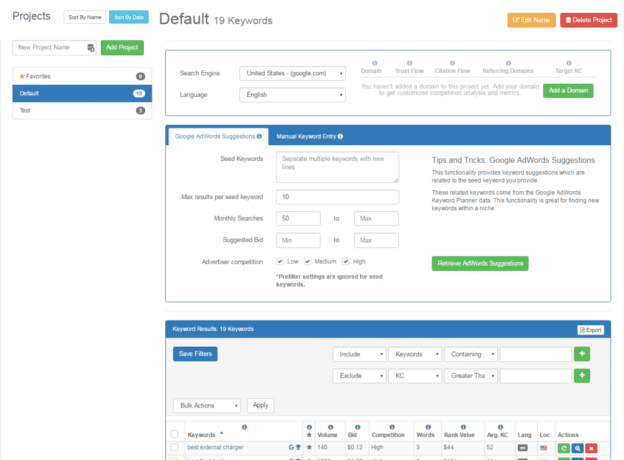This screenshot has width=624, height=460.
Task: Toggle the Medium advertiser competition checkbox
Action: (307, 261)
